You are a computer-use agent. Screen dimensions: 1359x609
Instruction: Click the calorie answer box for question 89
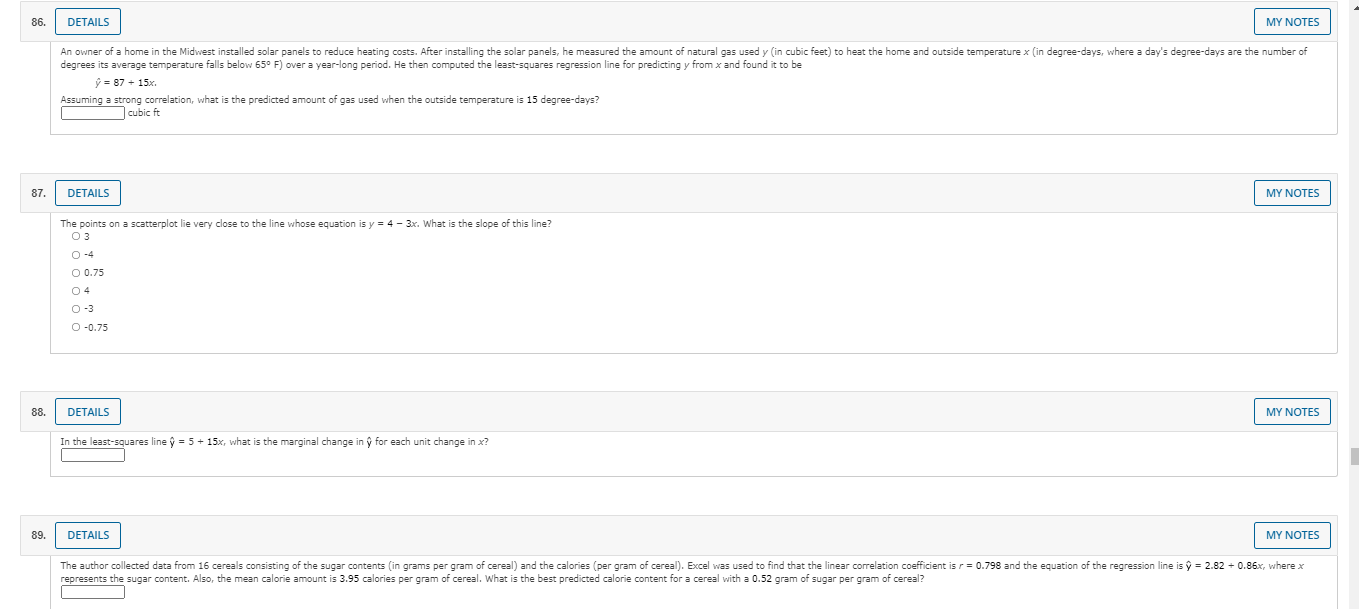point(92,591)
